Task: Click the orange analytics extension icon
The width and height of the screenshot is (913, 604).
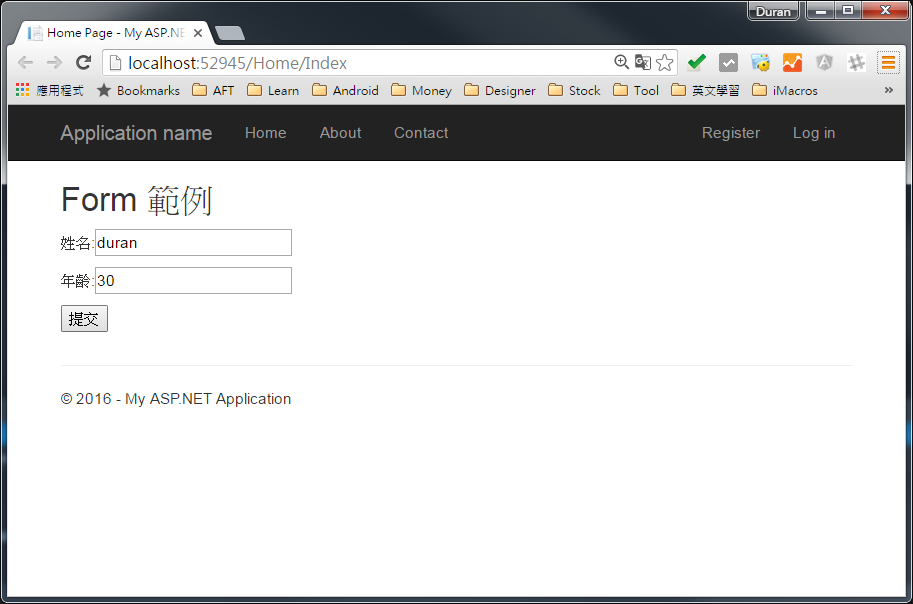Action: tap(792, 62)
